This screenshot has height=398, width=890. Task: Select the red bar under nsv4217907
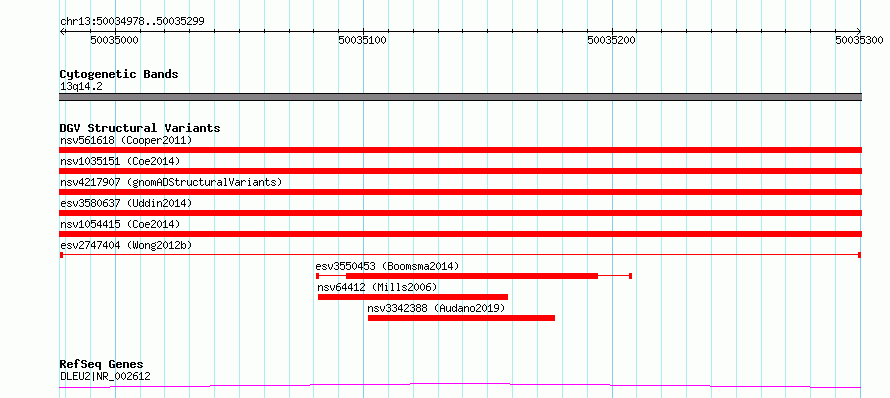pos(460,192)
